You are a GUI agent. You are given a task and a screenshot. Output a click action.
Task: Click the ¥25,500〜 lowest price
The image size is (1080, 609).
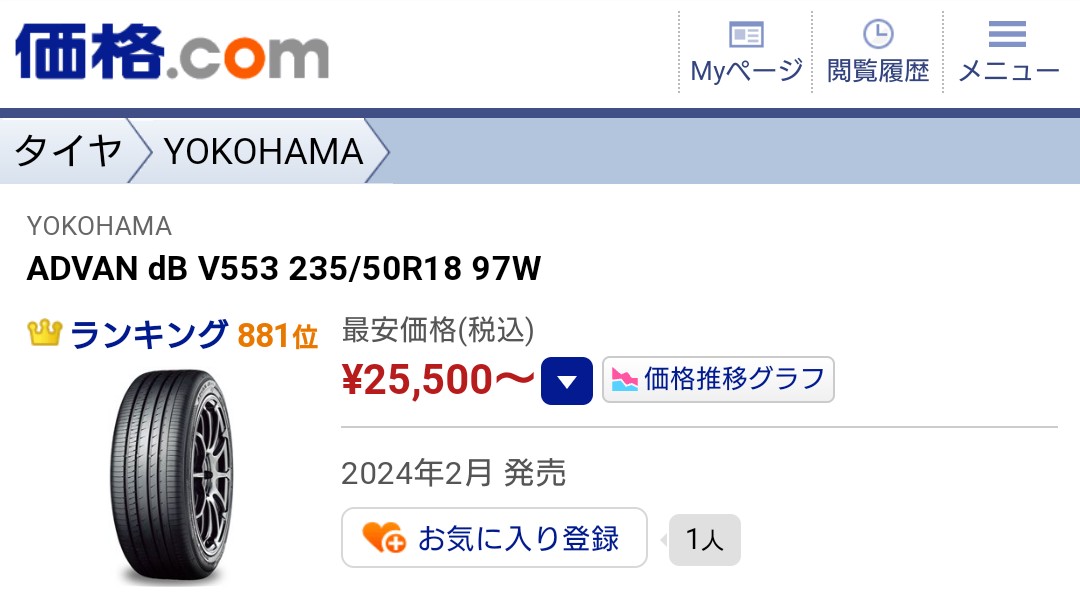438,380
